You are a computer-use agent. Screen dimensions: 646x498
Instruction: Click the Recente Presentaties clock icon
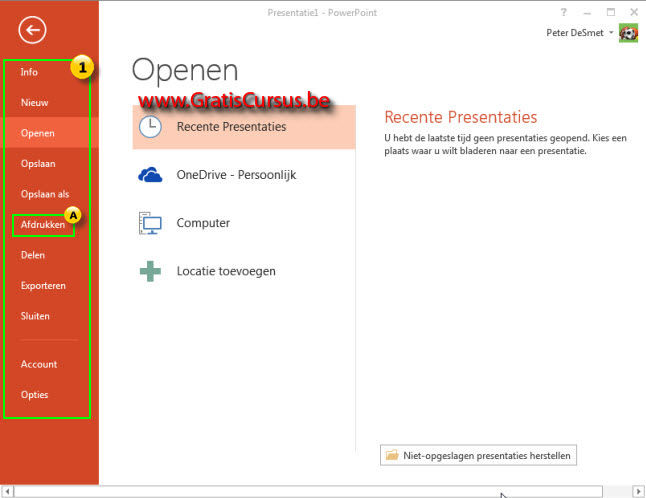point(150,126)
